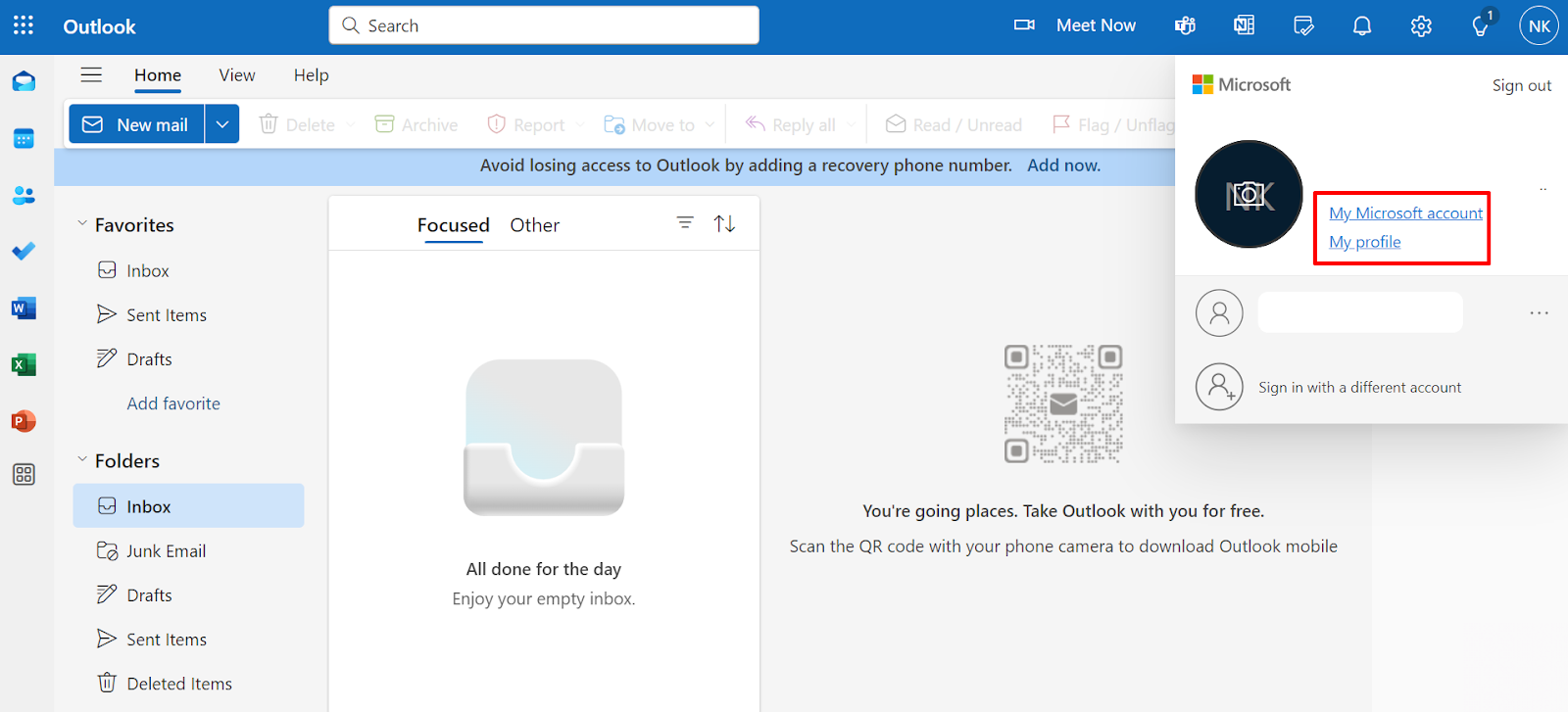Screen dimensions: 1568x712
Task: Open Mail from the left app rail
Action: click(x=24, y=81)
